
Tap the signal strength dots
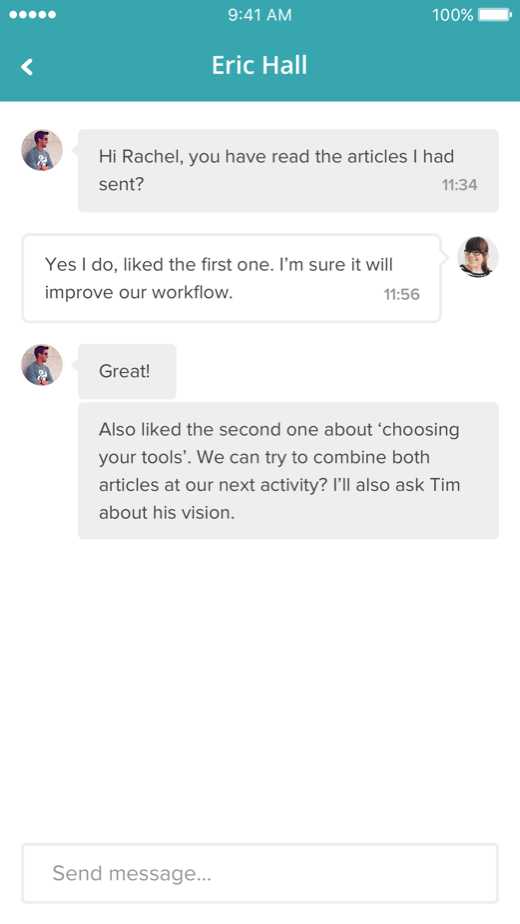pos(32,15)
